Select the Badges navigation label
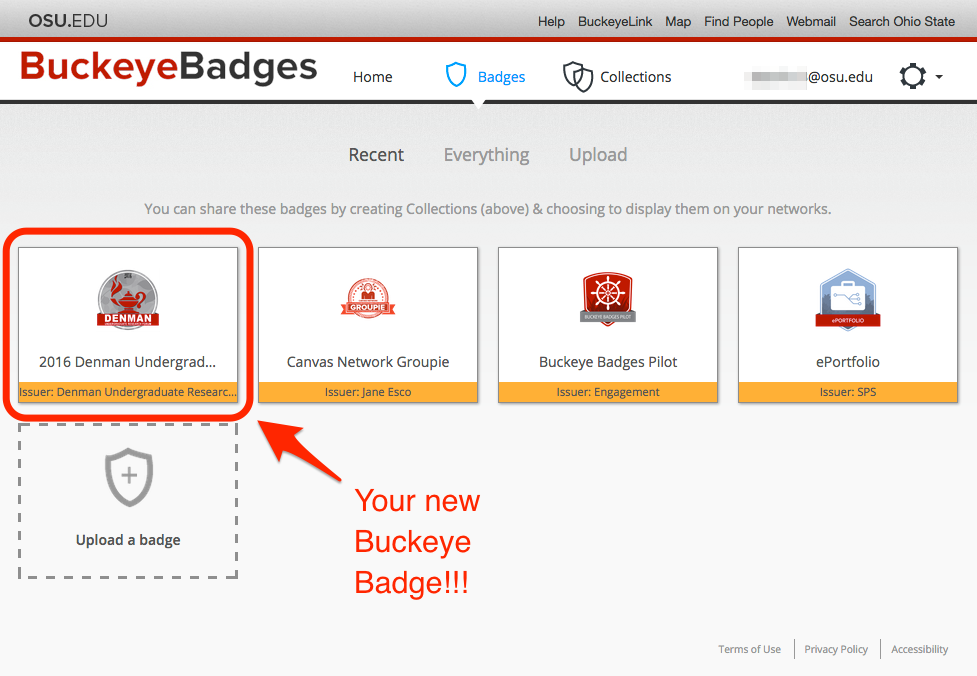 pos(502,77)
